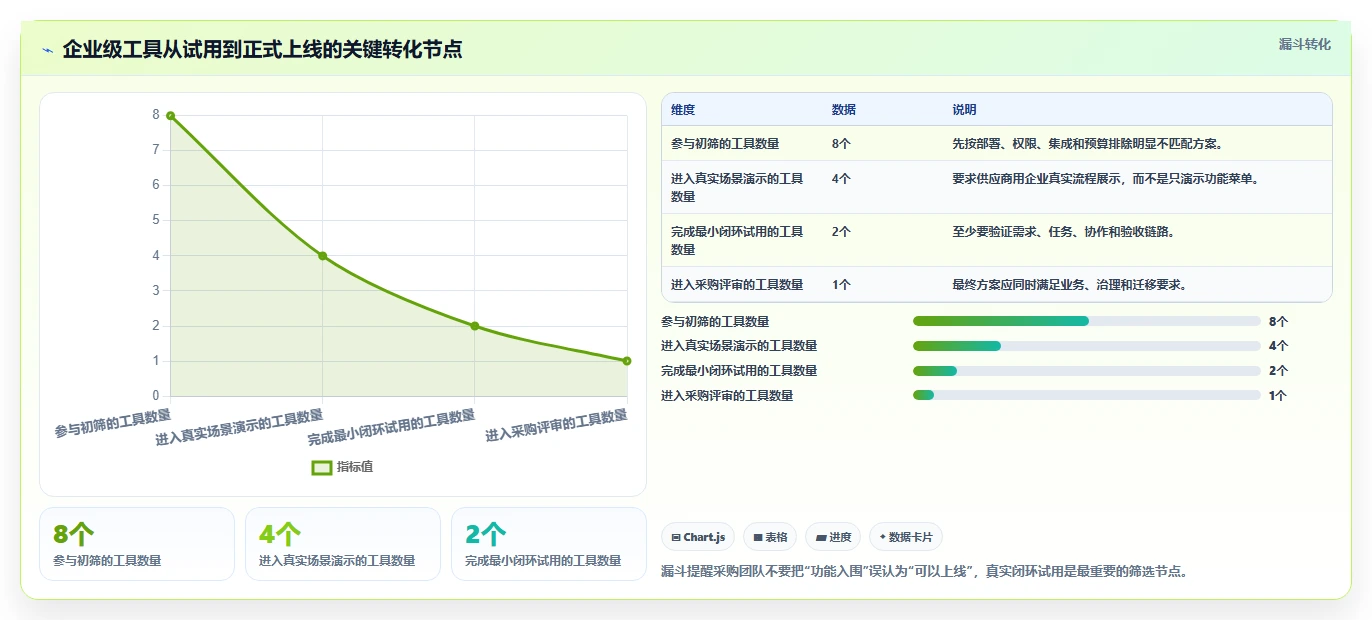Open the 2个 完成最小闭环试用的工具数量 stat card
Image resolution: width=1372 pixels, height=620 pixels.
(549, 544)
